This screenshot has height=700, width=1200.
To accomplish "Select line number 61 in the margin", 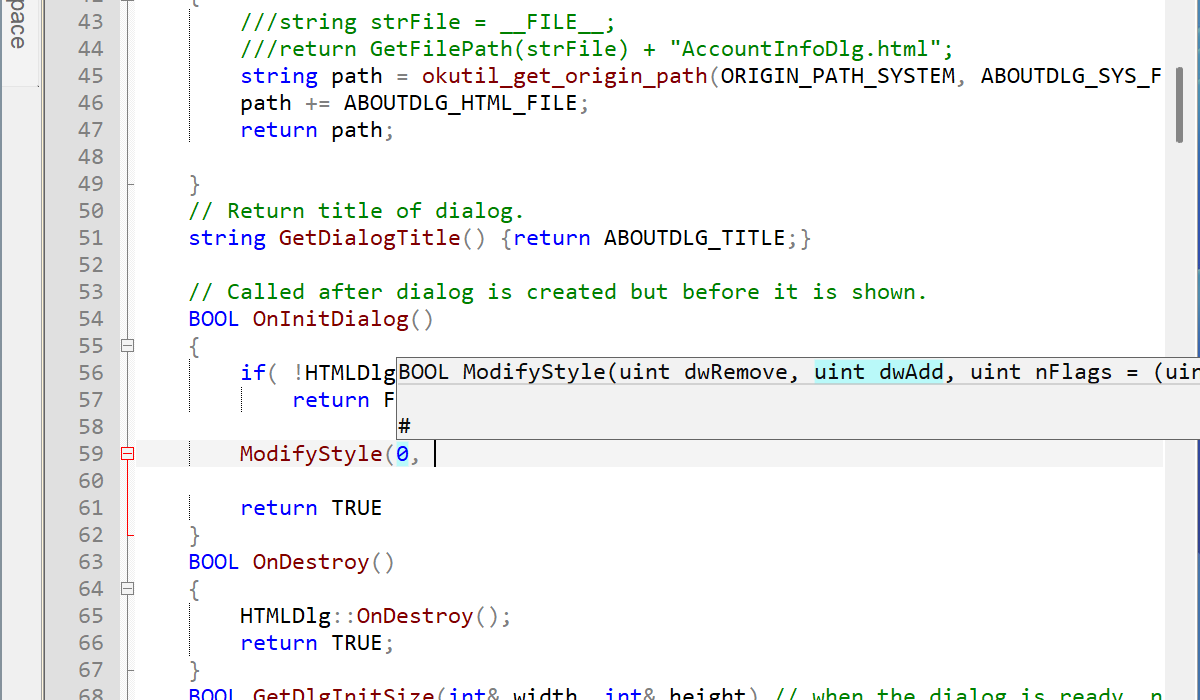I will [x=90, y=508].
